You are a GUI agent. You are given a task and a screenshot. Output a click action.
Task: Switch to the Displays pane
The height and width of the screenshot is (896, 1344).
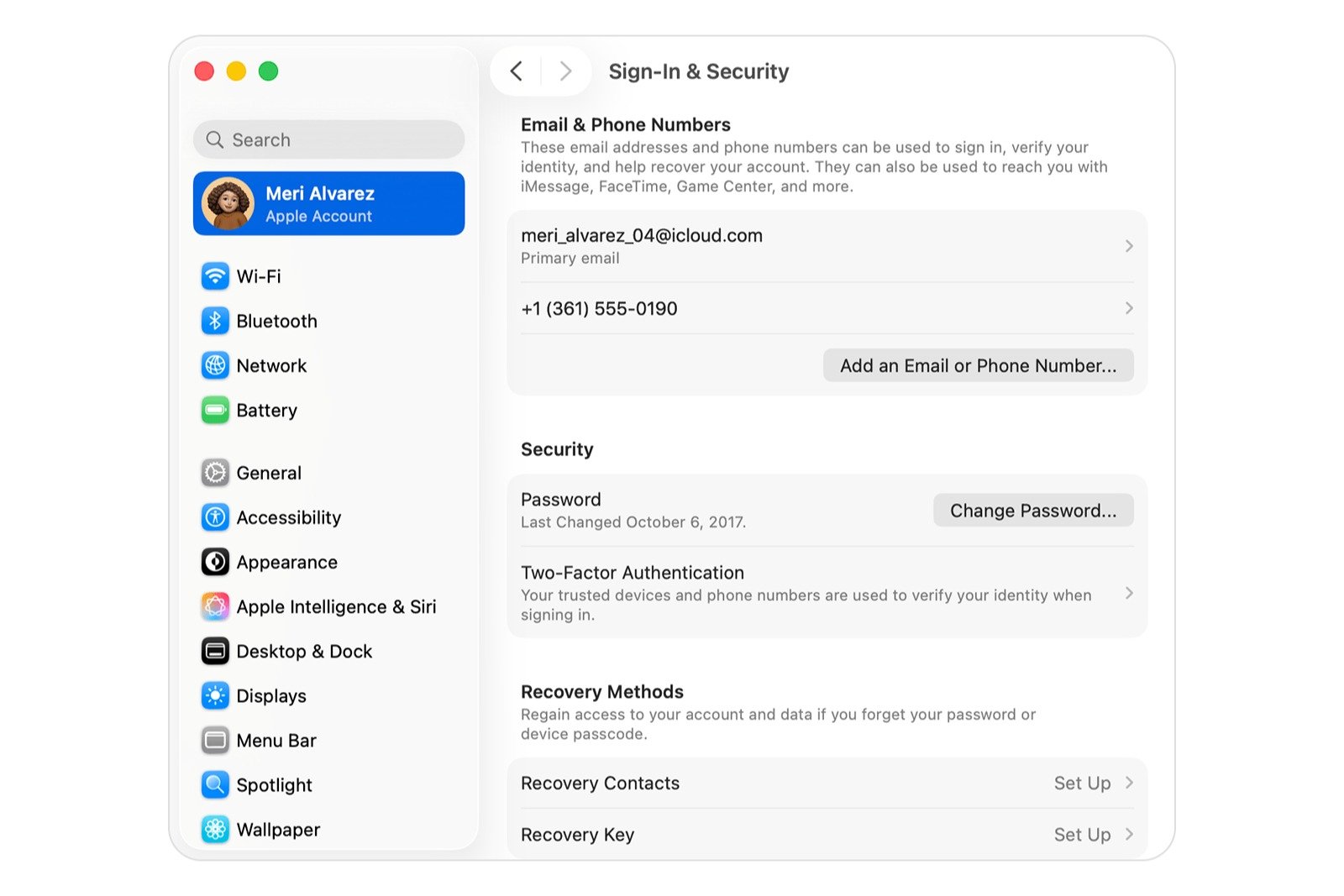(x=270, y=696)
